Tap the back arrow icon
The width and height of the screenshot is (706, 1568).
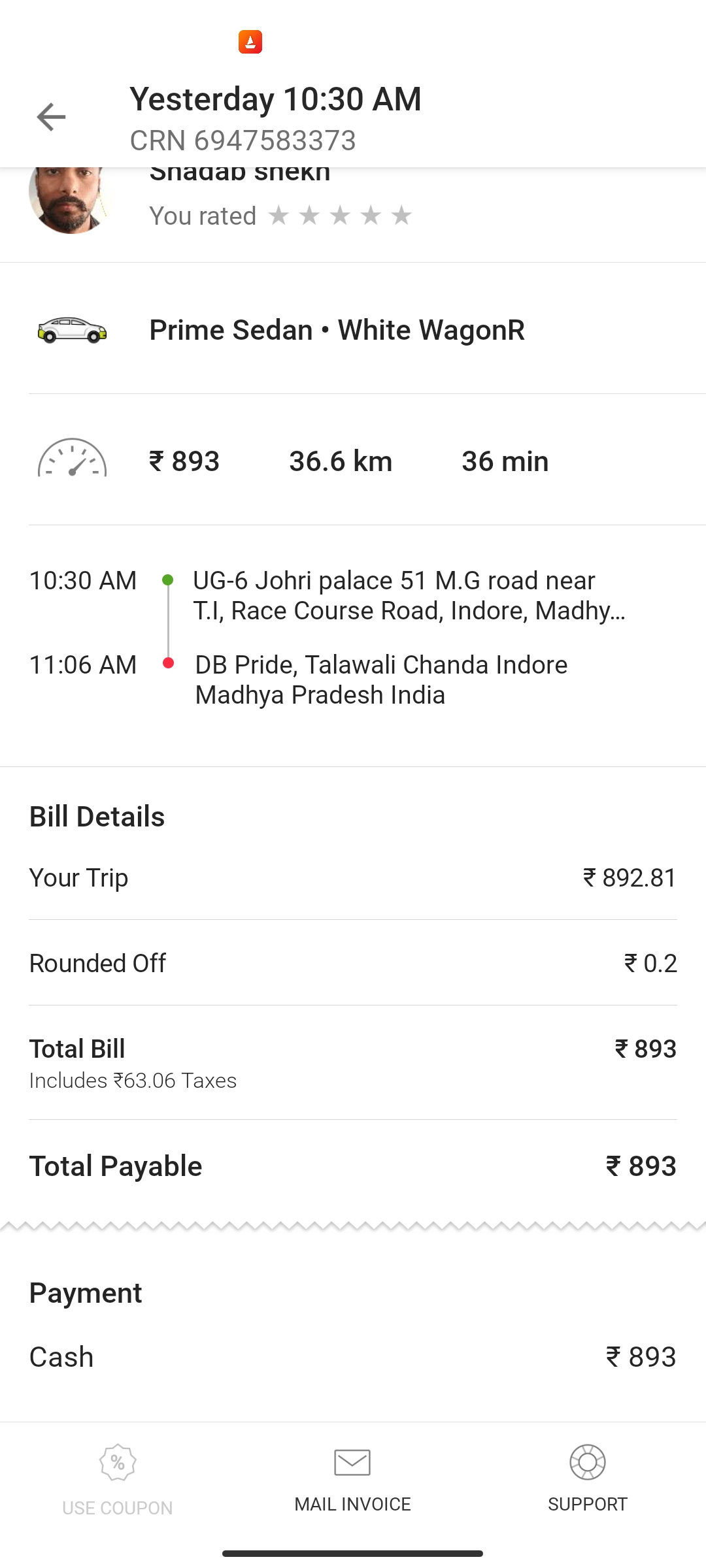(51, 118)
